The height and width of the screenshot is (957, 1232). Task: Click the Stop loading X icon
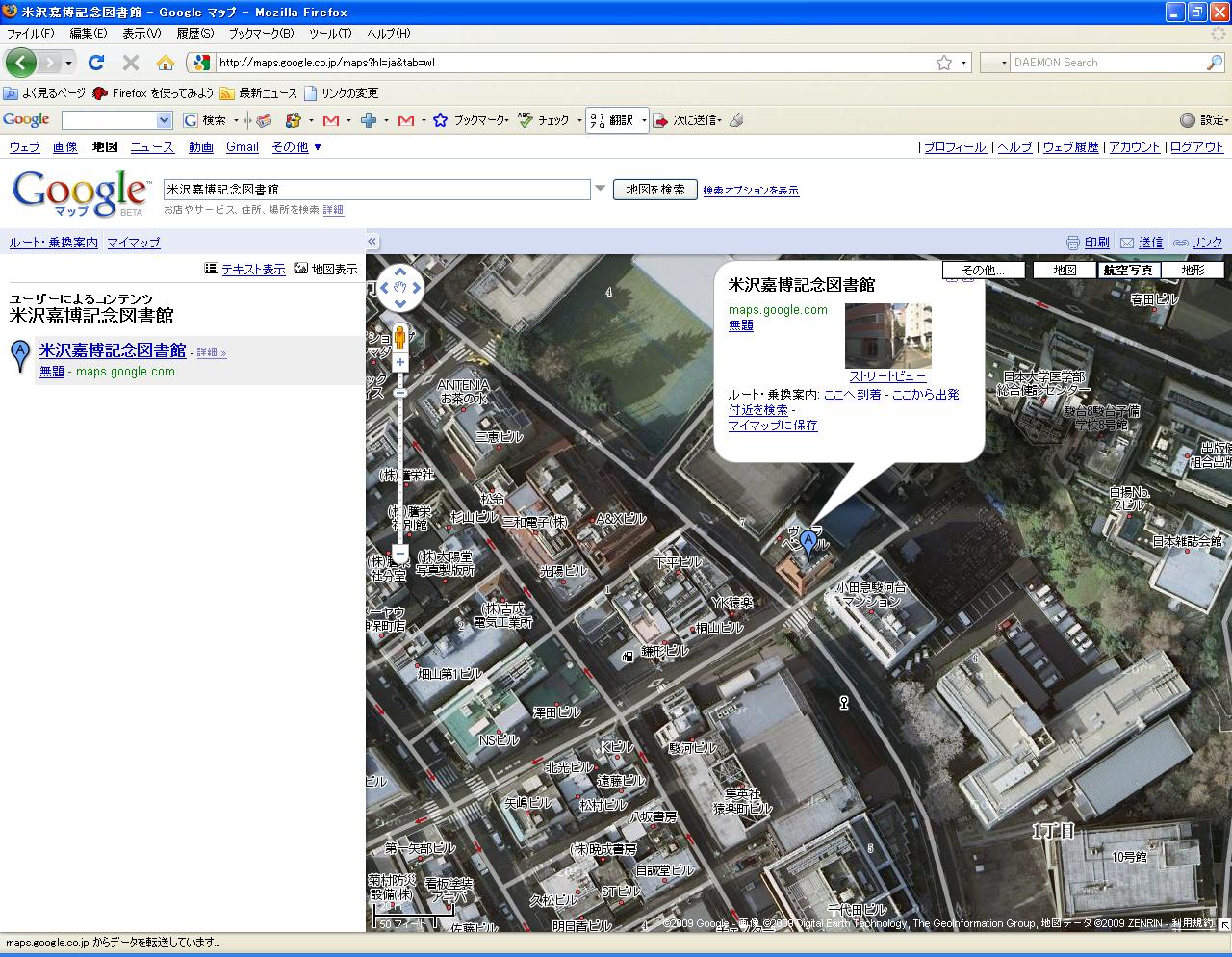(131, 63)
